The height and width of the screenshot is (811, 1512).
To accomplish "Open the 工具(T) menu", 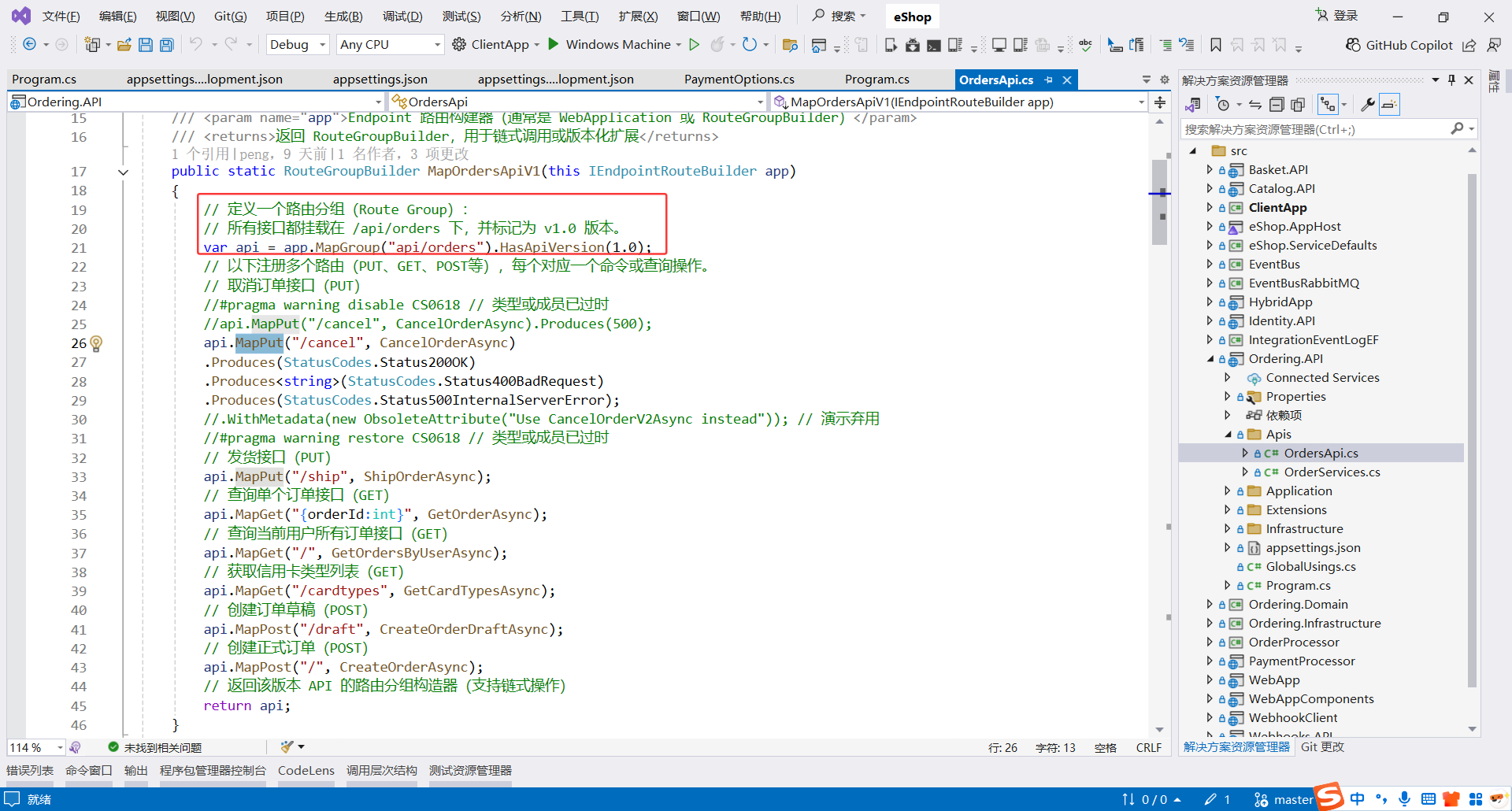I will 580,17.
